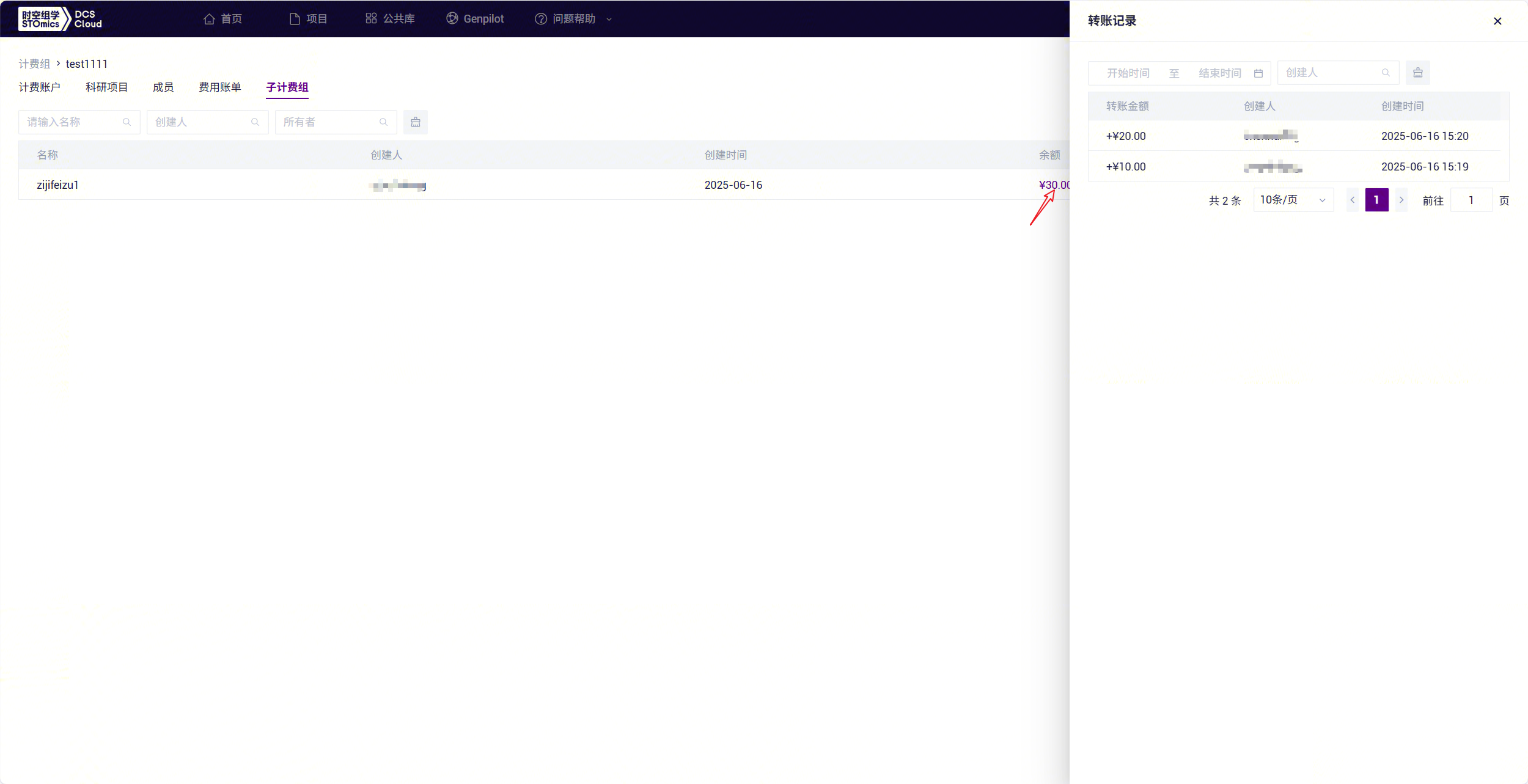Click search icon in 所有者 field
Screen dimensions: 1528x784
[x=384, y=122]
